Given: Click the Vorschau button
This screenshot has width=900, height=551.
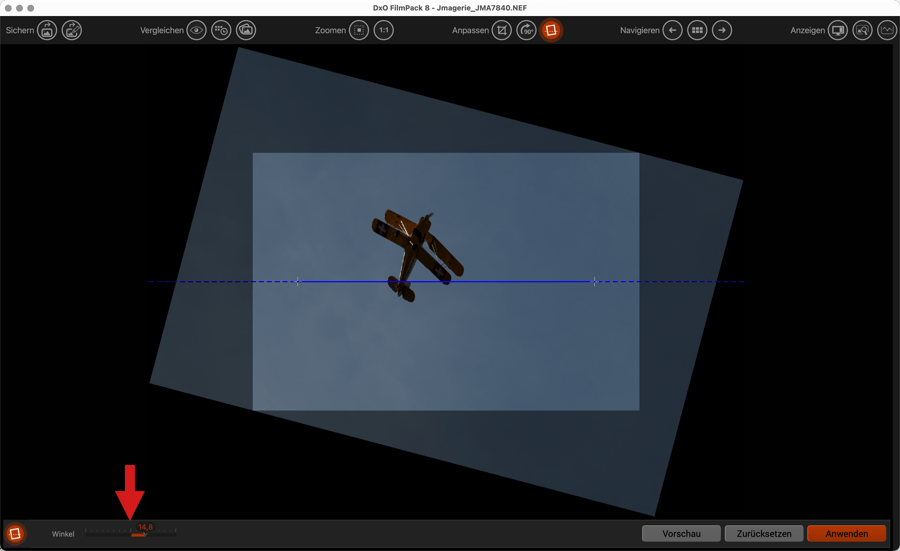Looking at the screenshot, I should pos(681,534).
